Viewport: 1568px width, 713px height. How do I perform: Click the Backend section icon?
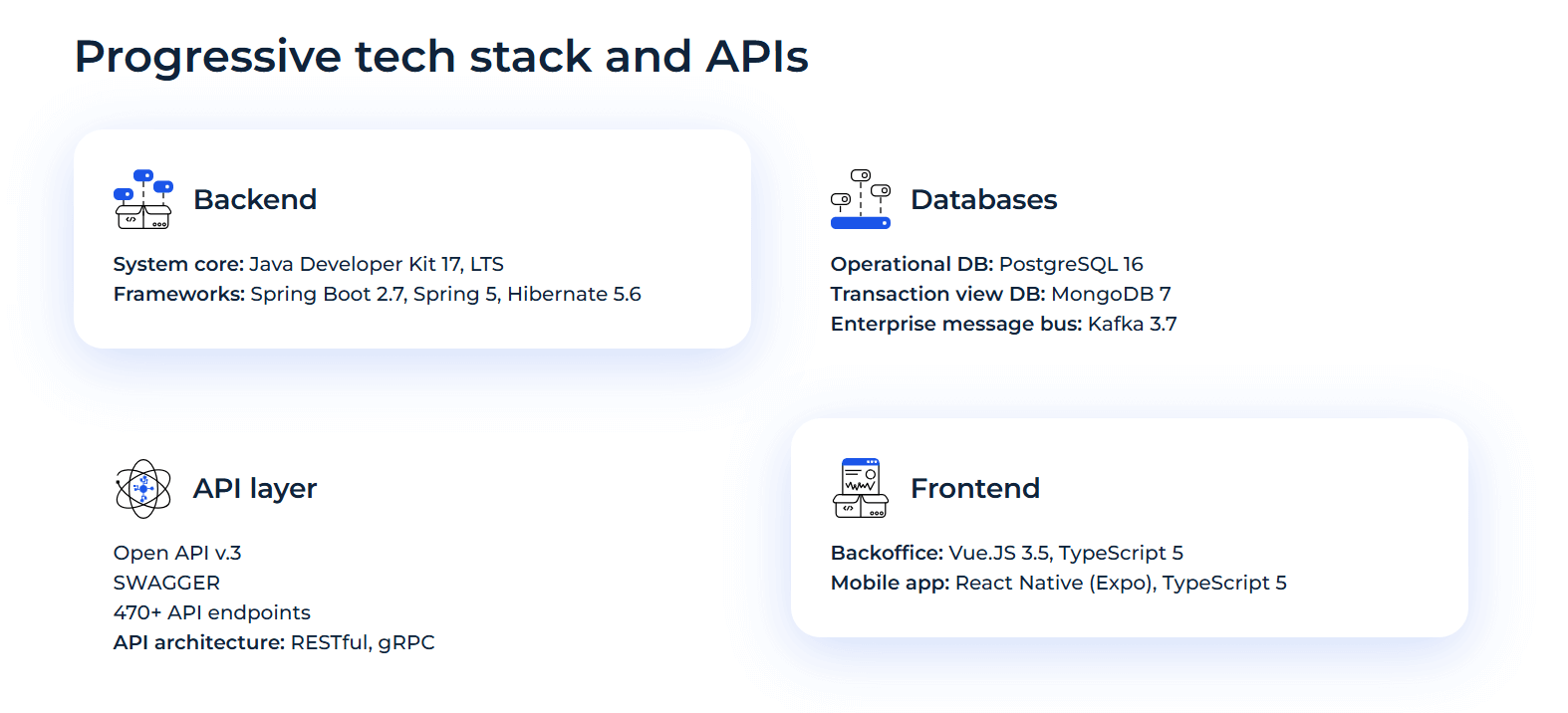(143, 199)
